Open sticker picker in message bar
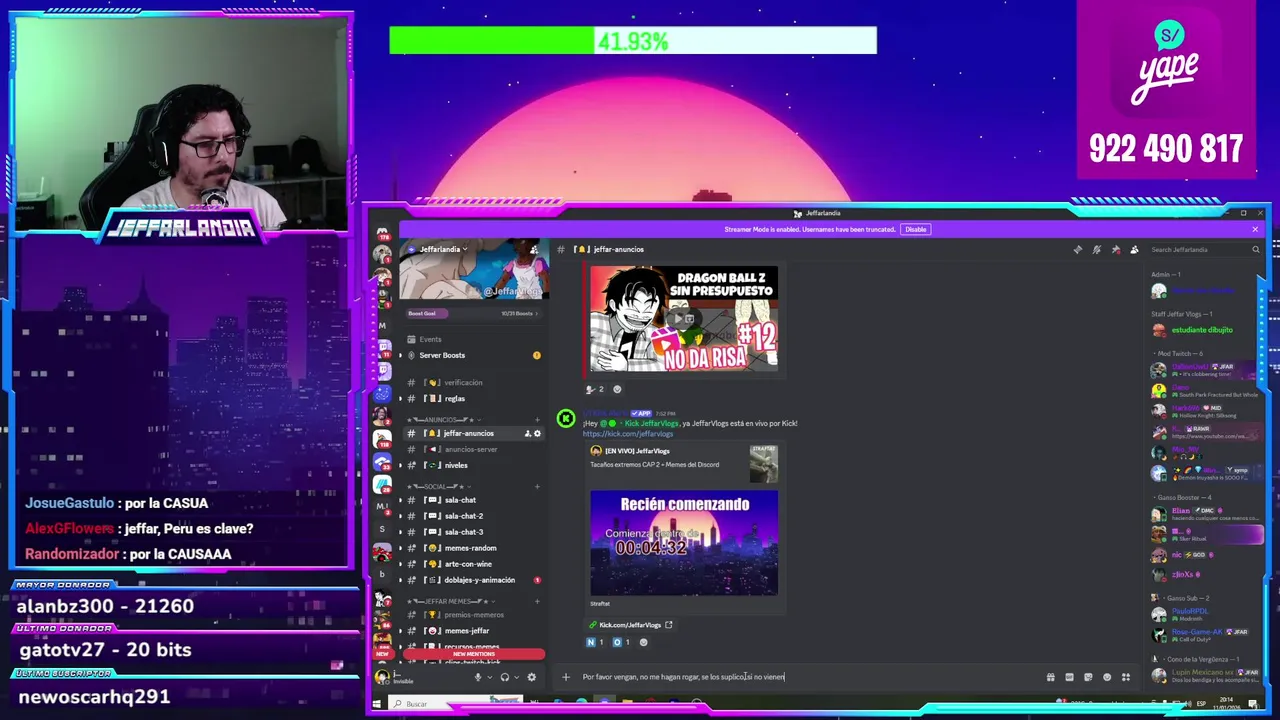 coord(1088,677)
